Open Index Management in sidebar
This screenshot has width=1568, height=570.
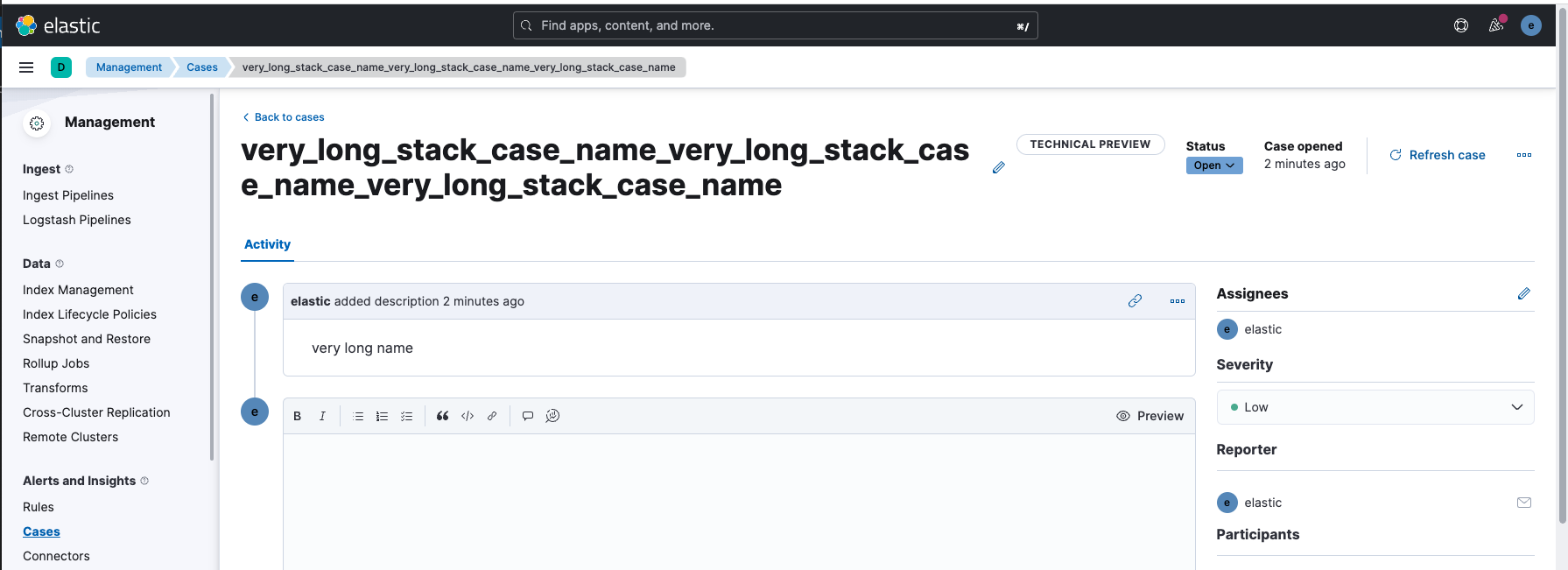pos(78,290)
